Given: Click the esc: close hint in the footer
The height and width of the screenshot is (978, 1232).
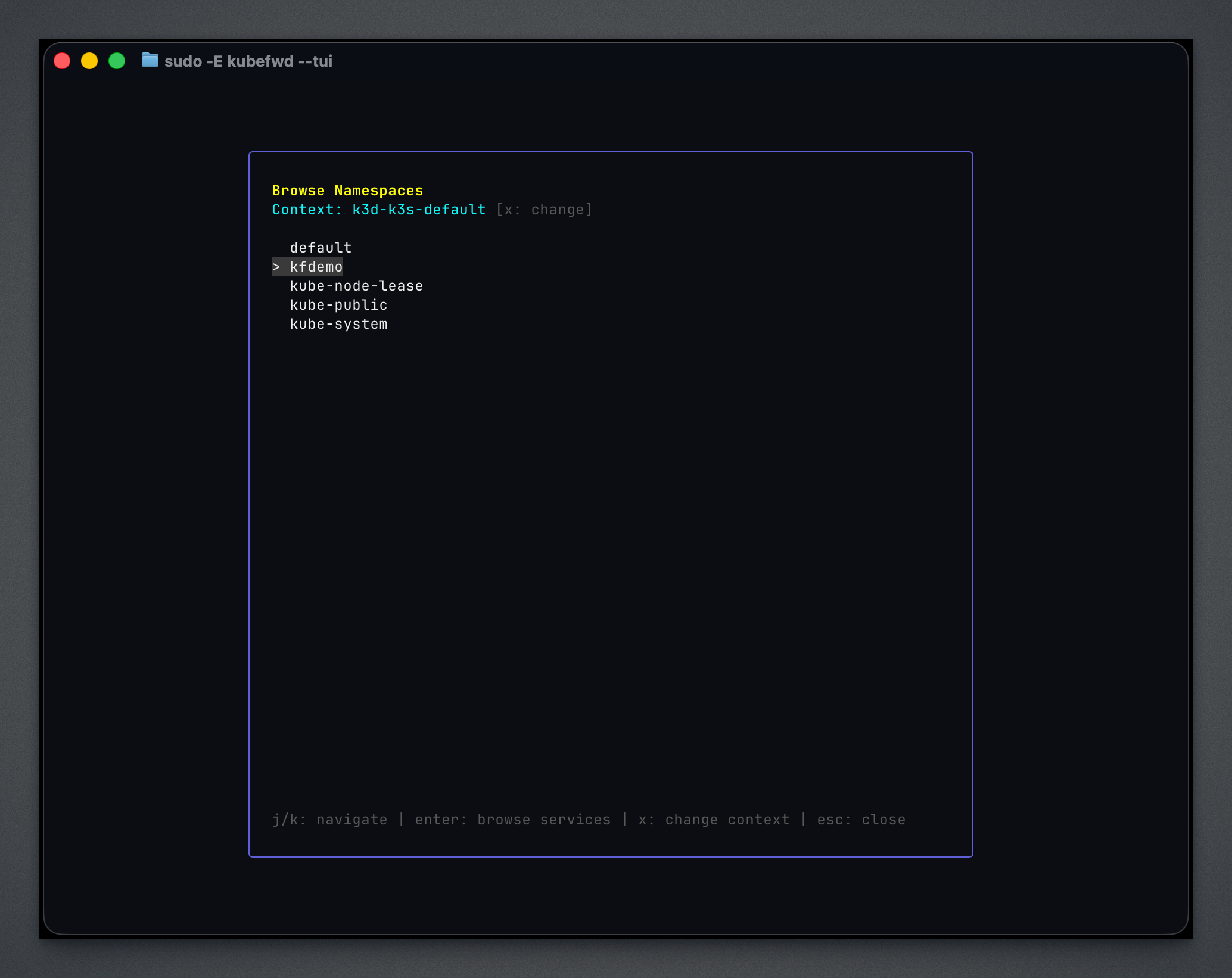Looking at the screenshot, I should click(x=861, y=819).
